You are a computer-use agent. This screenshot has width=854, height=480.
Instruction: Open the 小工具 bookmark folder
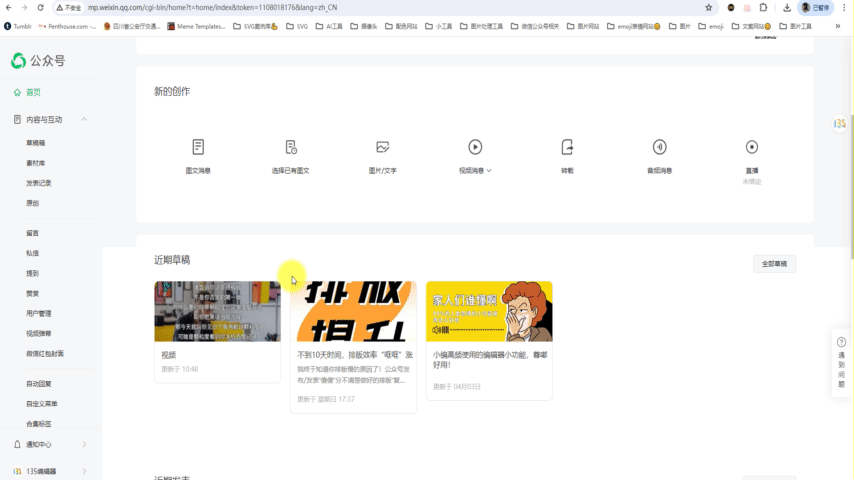438,26
